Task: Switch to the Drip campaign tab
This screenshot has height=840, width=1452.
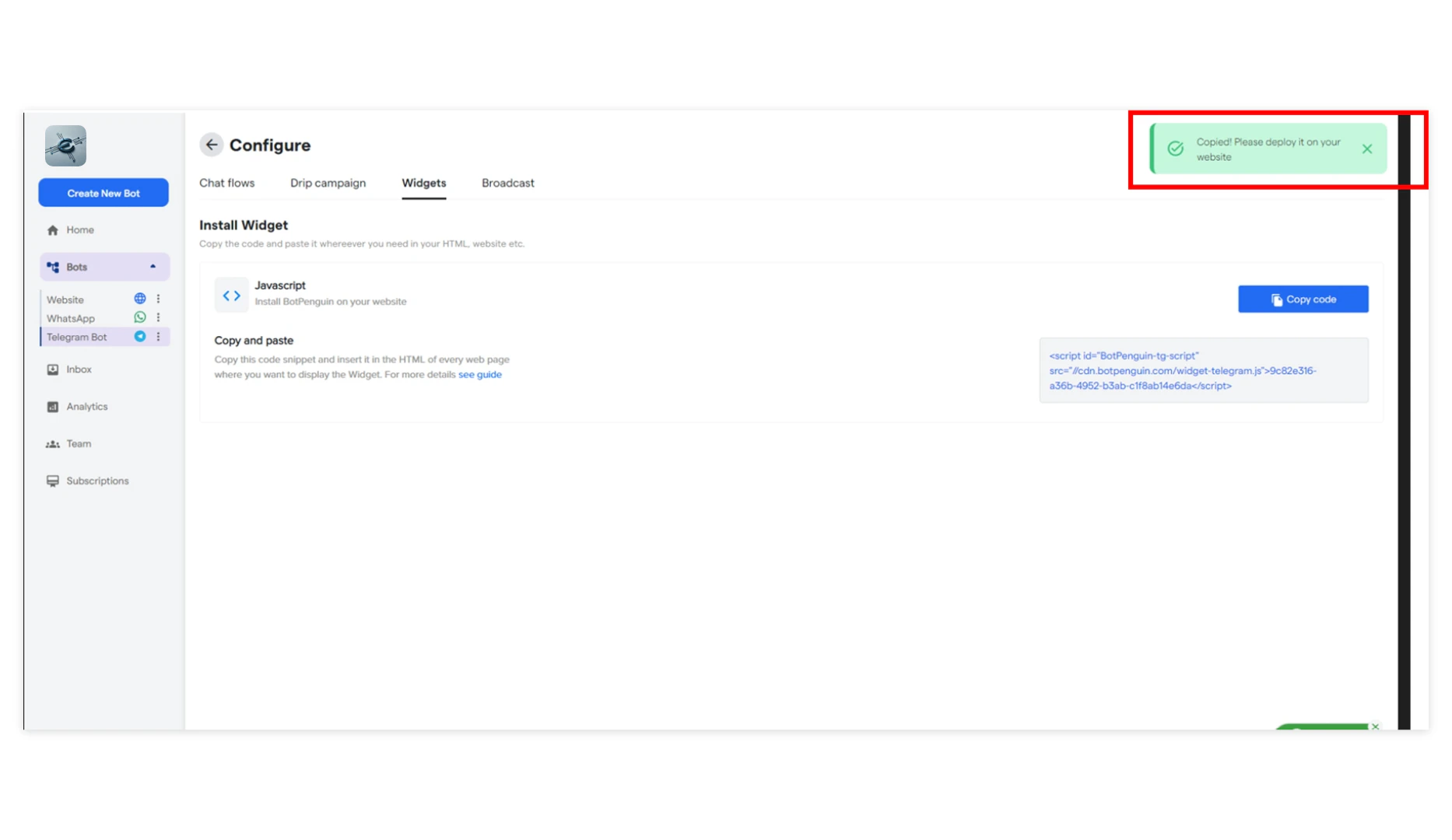Action: 328,183
